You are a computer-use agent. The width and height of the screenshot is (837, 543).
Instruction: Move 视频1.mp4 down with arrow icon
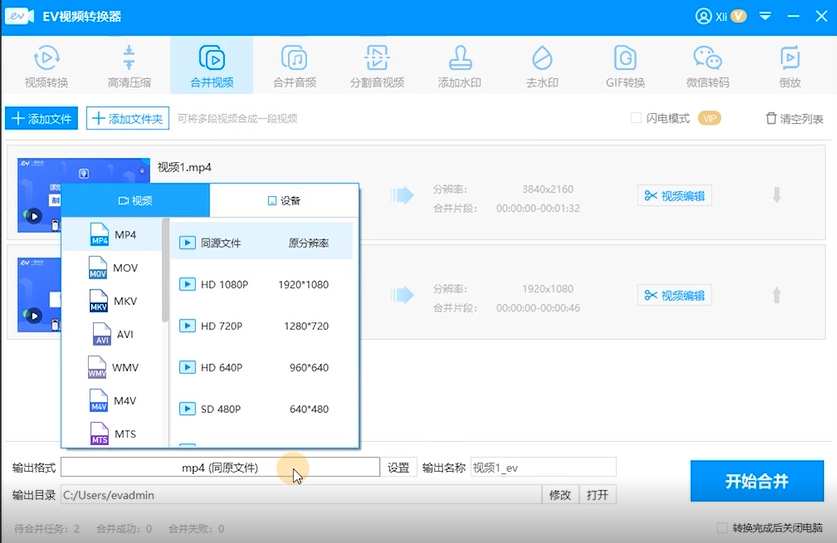(776, 195)
